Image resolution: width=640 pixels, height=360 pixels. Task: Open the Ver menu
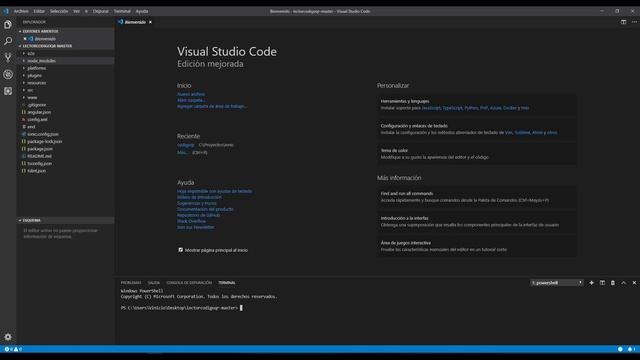point(76,11)
